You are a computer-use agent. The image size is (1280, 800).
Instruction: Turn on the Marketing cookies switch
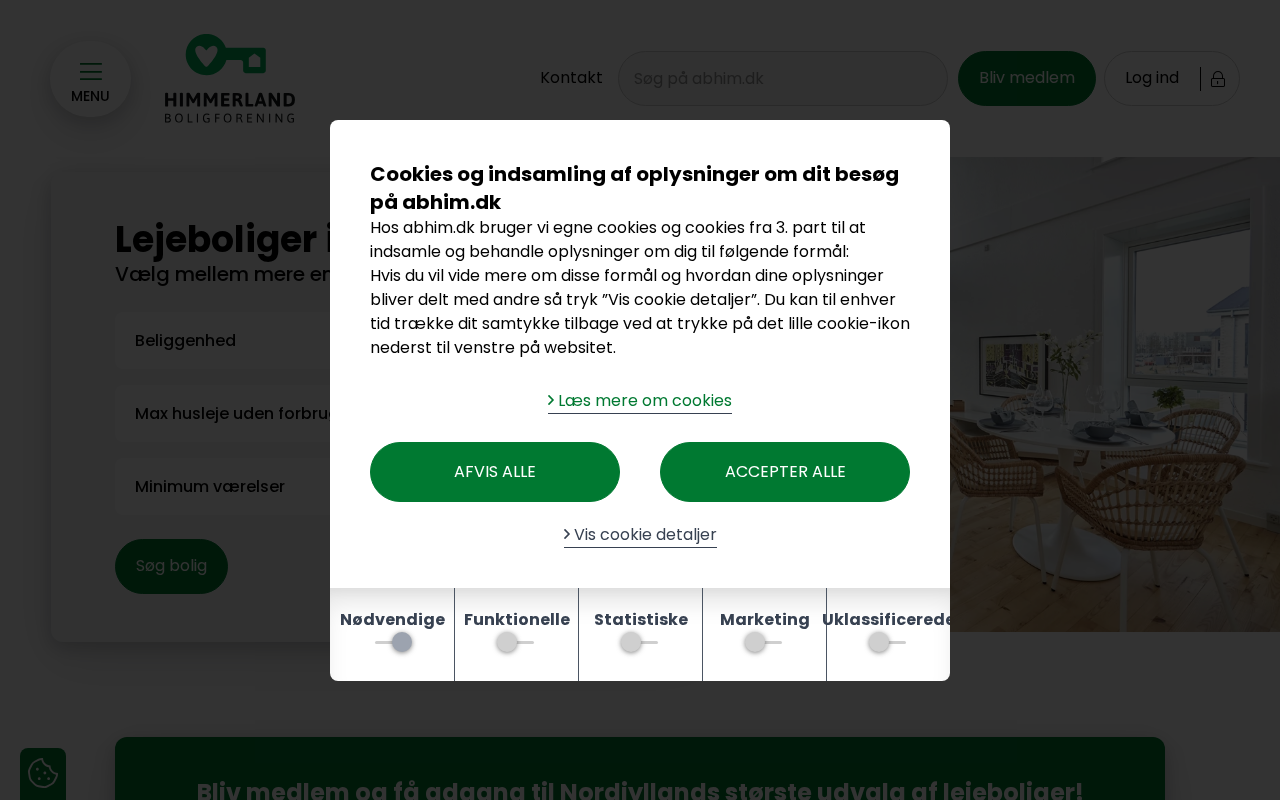[x=764, y=642]
